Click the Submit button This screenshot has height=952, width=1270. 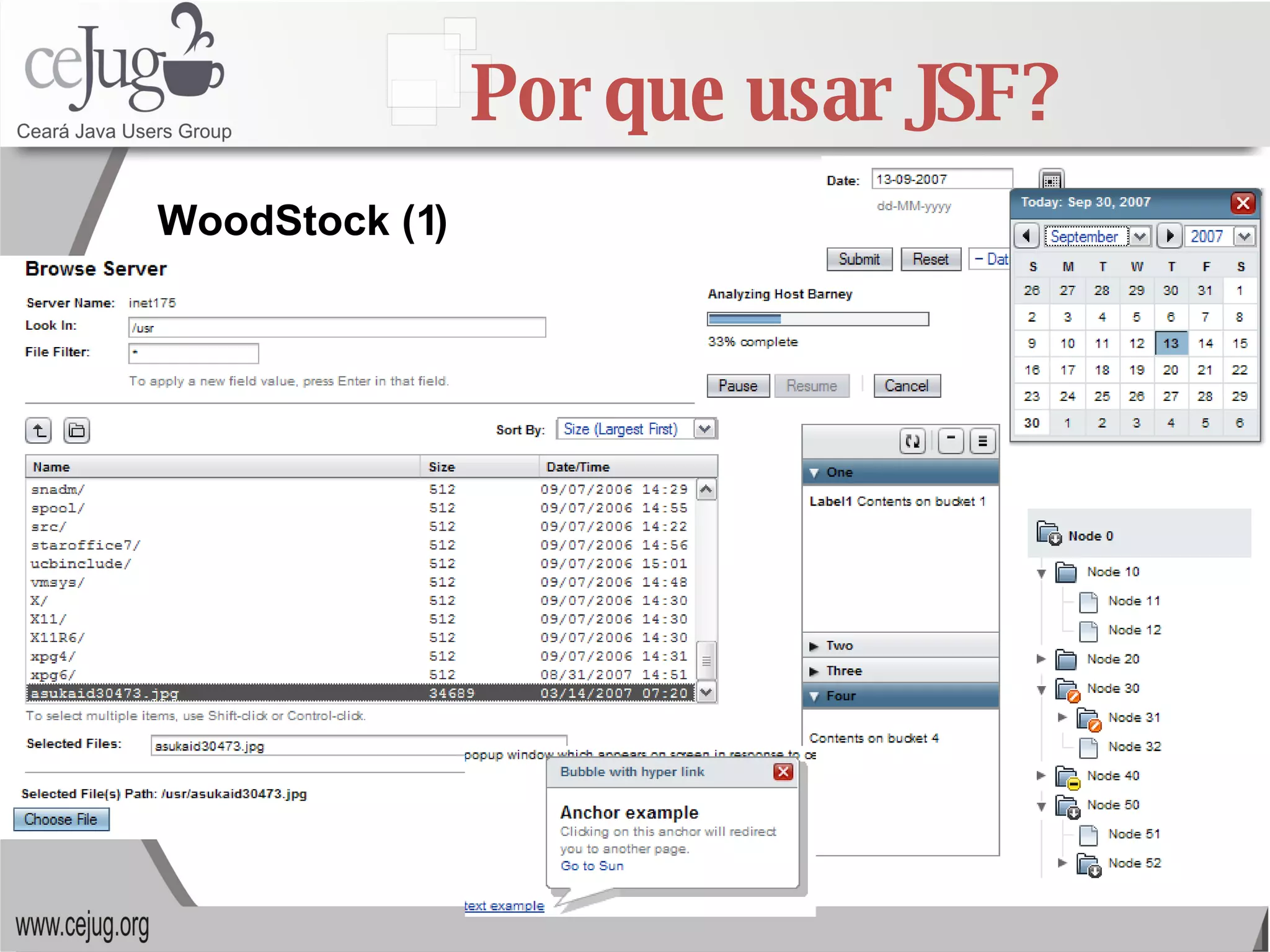coord(859,259)
